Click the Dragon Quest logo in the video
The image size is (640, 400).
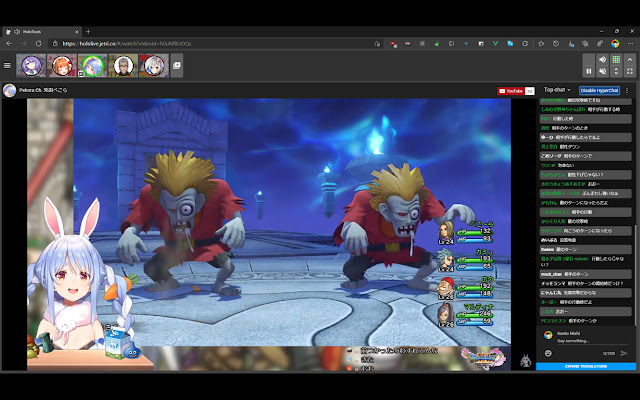pos(483,358)
